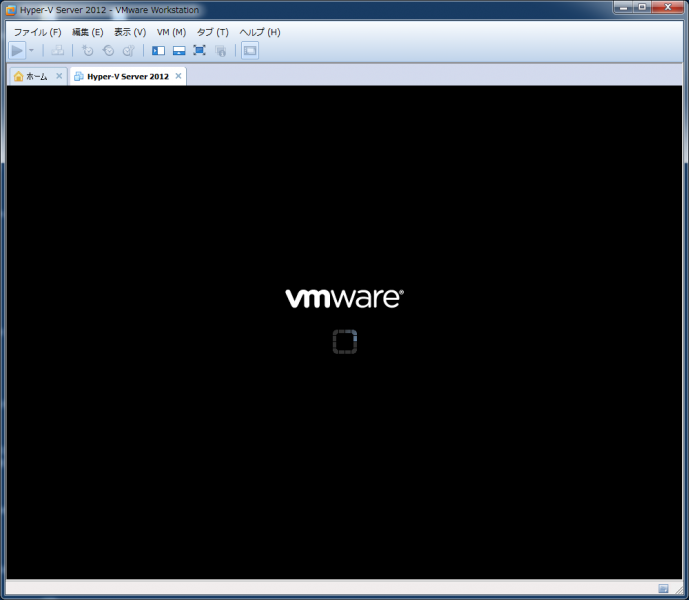The image size is (689, 600).
Task: Minimize the VMware Workstation window
Action: (623, 7)
